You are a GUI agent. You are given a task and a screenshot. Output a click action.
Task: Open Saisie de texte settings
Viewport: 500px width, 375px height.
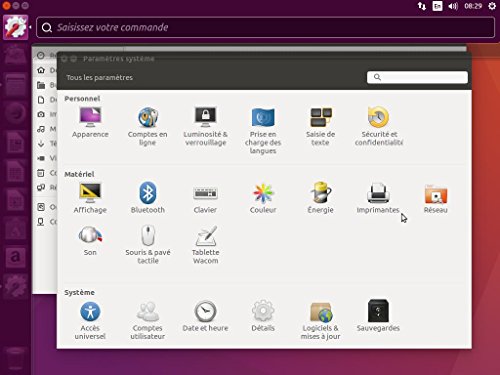click(x=320, y=126)
